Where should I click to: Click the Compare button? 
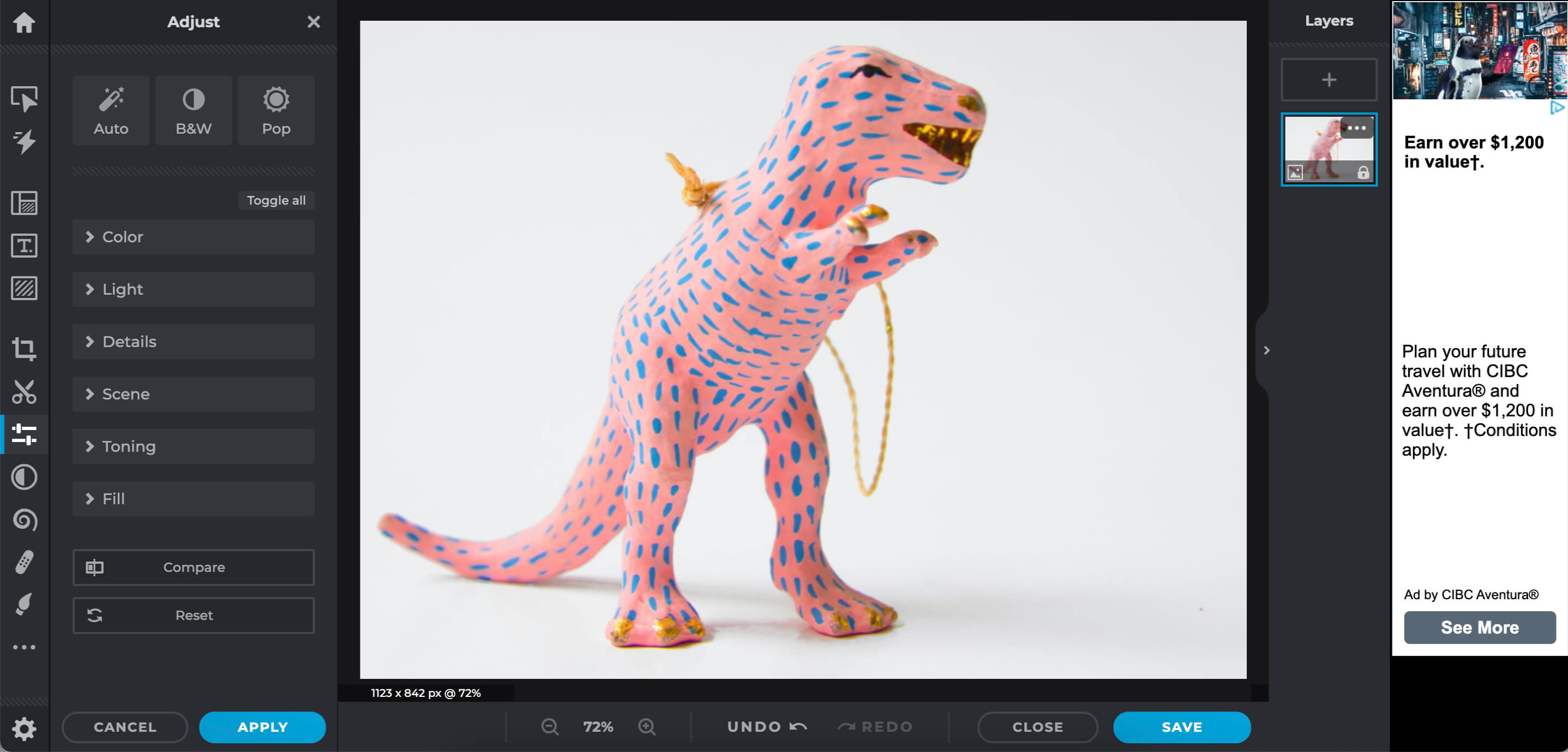click(194, 568)
